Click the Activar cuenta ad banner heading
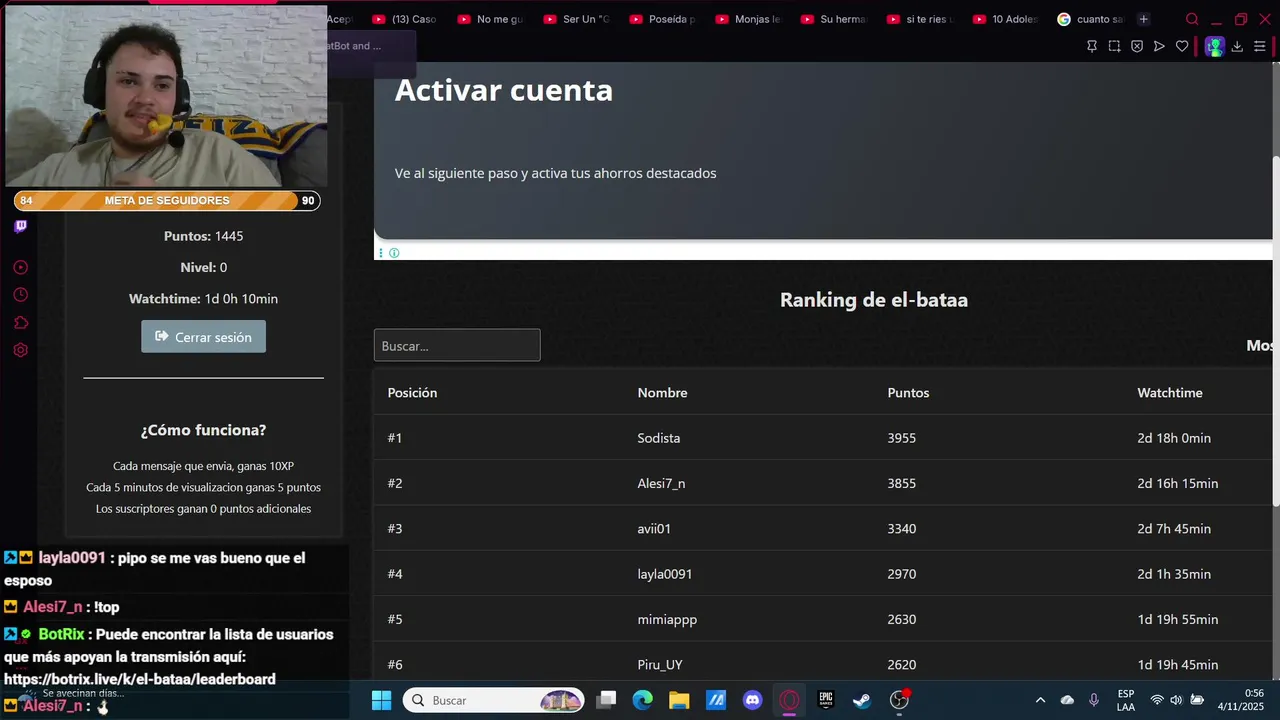Screen dimensions: 1280x720 point(504,90)
